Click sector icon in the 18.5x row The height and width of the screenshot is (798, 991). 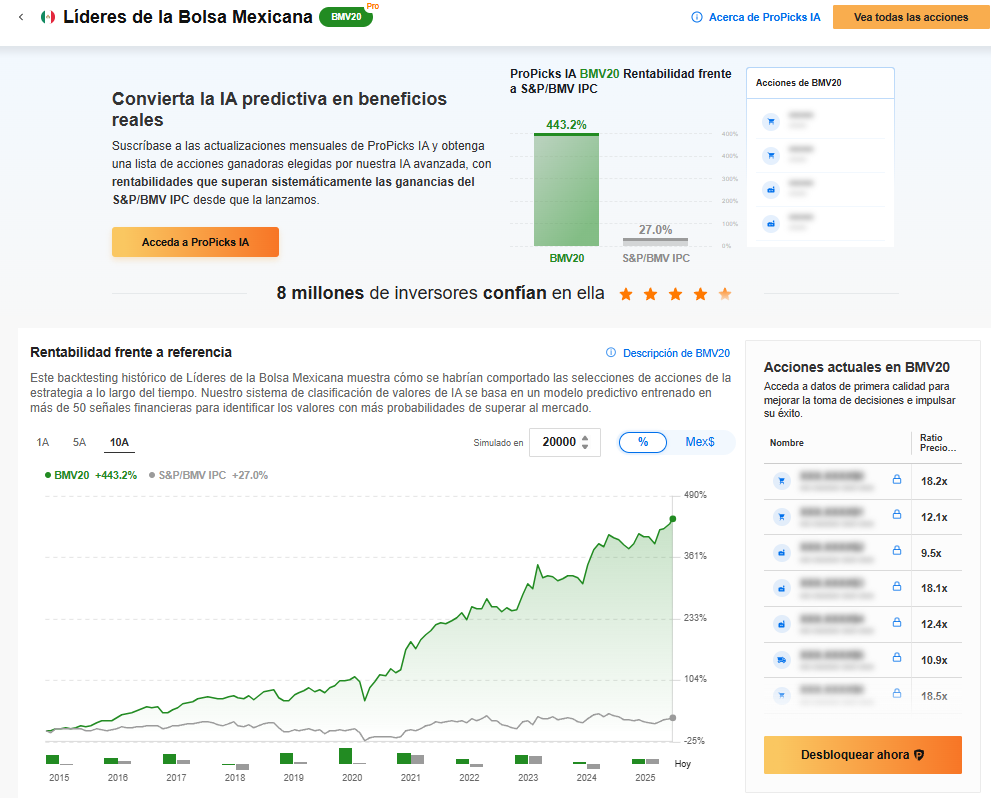click(782, 696)
